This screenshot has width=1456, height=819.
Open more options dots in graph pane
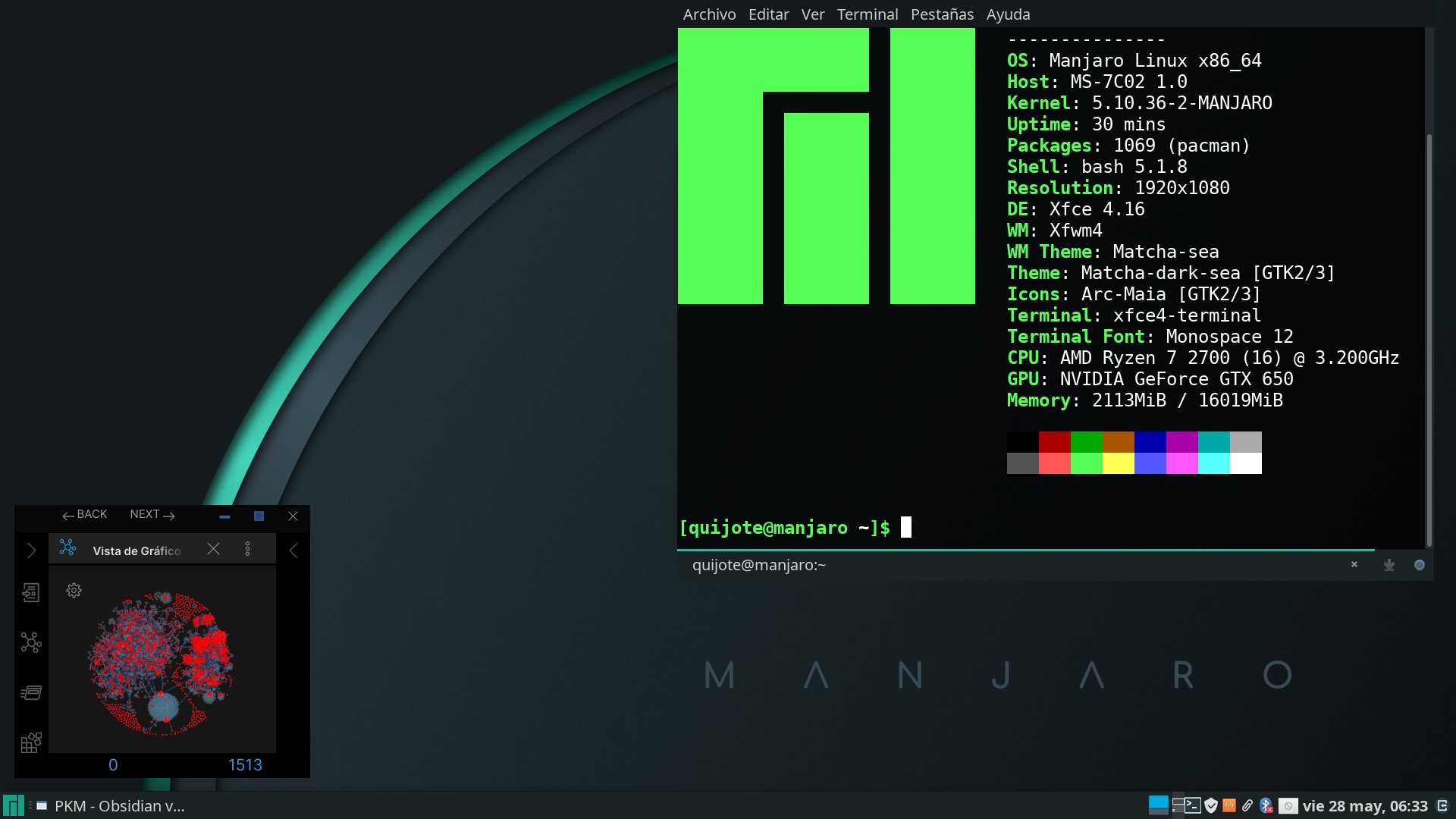(247, 549)
